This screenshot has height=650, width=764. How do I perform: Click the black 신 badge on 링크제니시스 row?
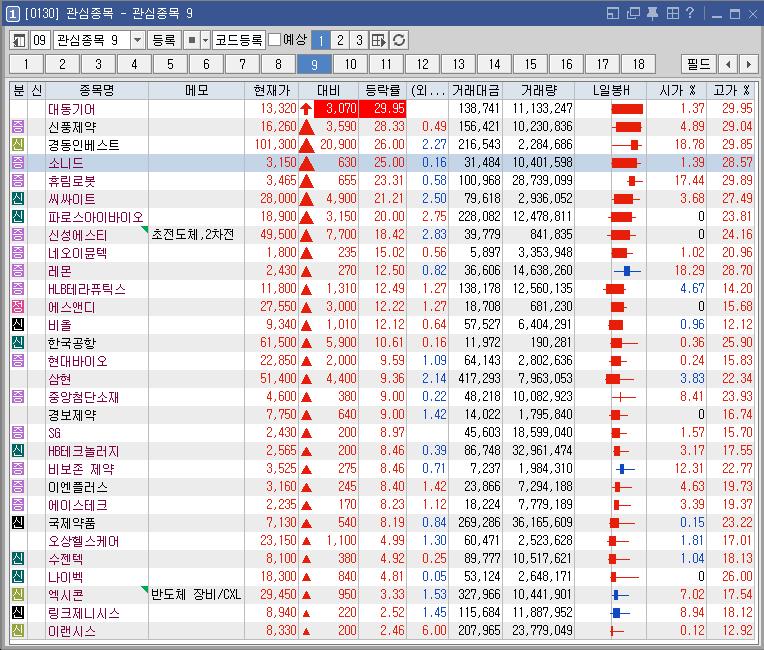[18, 613]
